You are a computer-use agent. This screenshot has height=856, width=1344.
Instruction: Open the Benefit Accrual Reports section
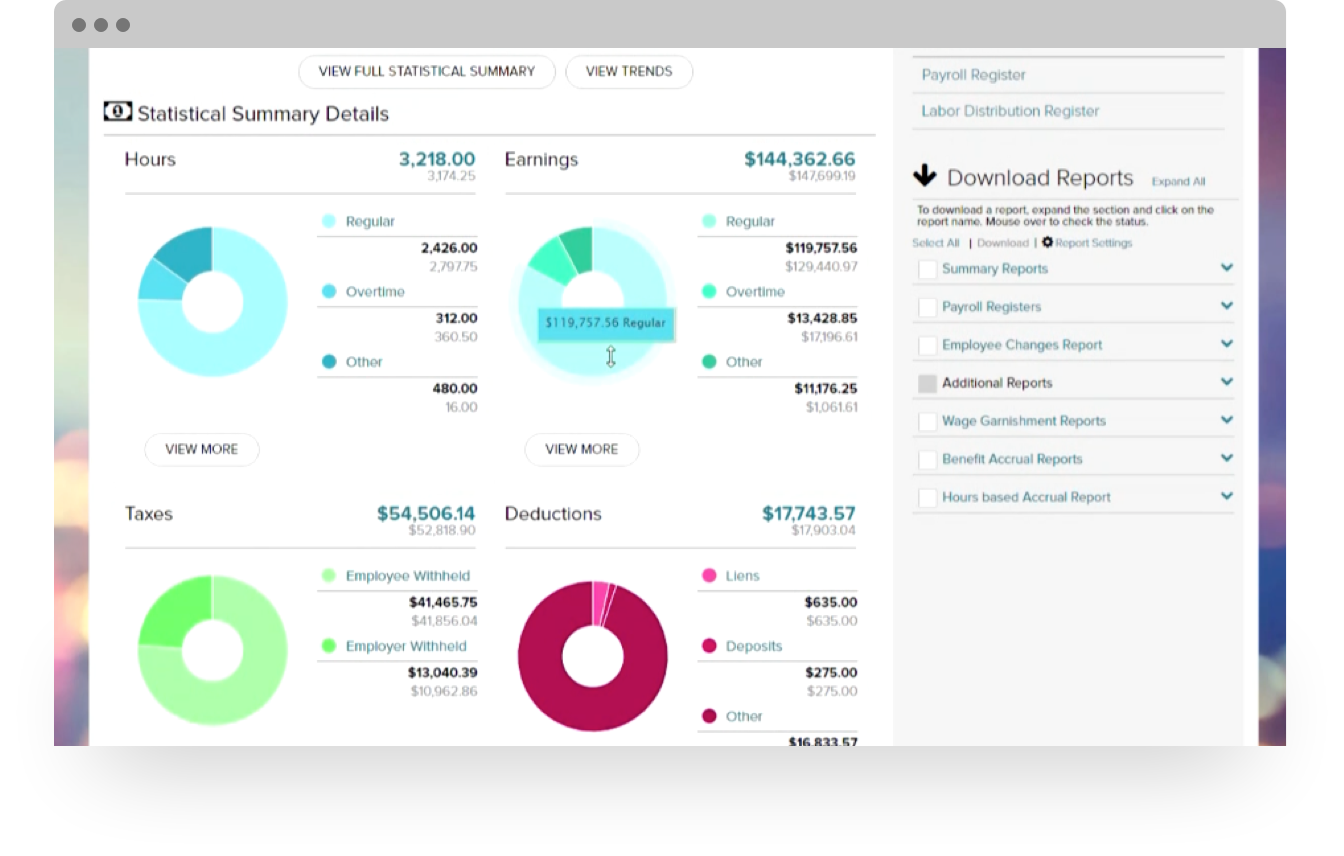pos(1227,458)
